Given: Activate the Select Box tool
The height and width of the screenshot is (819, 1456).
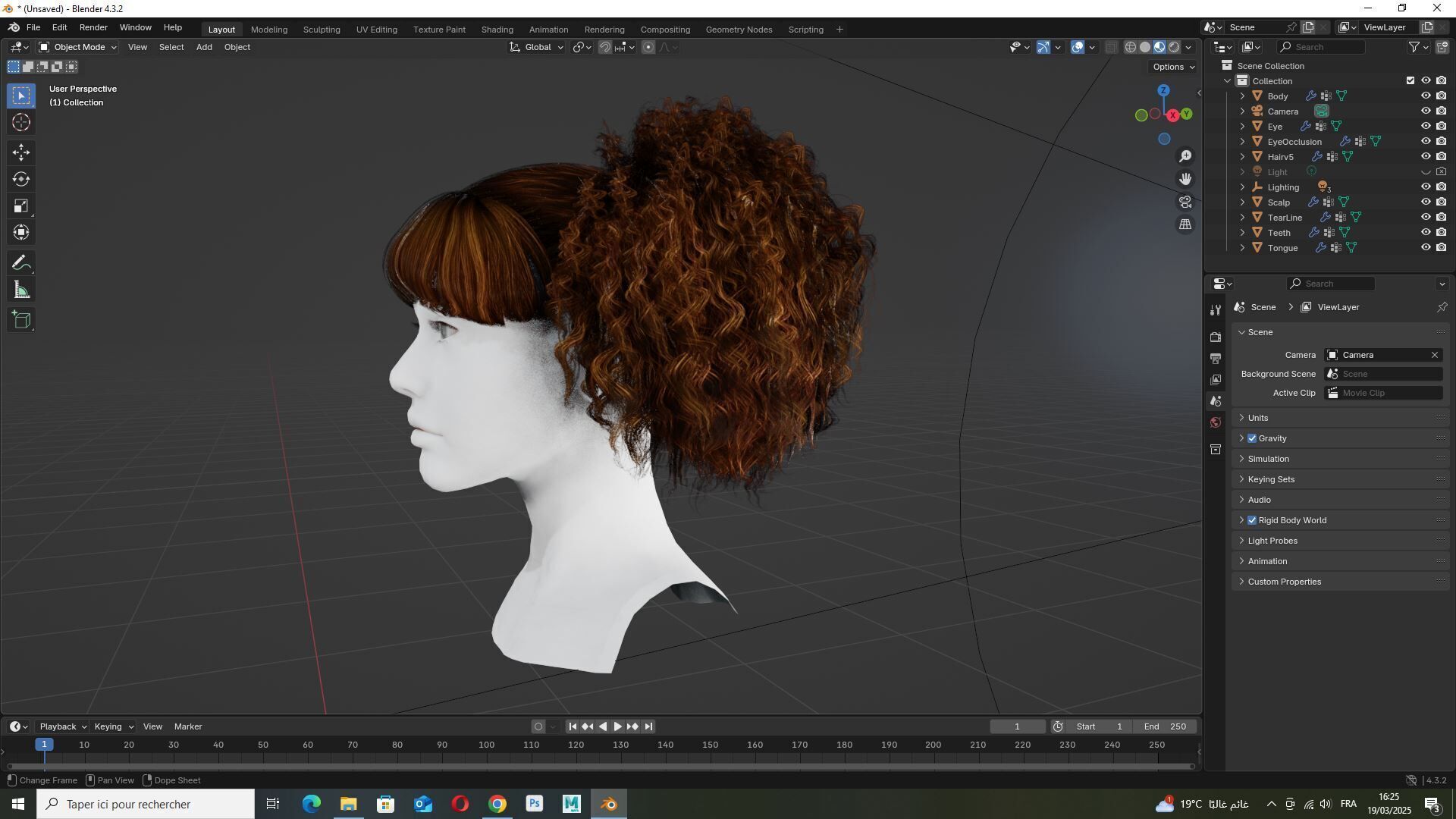Looking at the screenshot, I should pyautogui.click(x=21, y=96).
